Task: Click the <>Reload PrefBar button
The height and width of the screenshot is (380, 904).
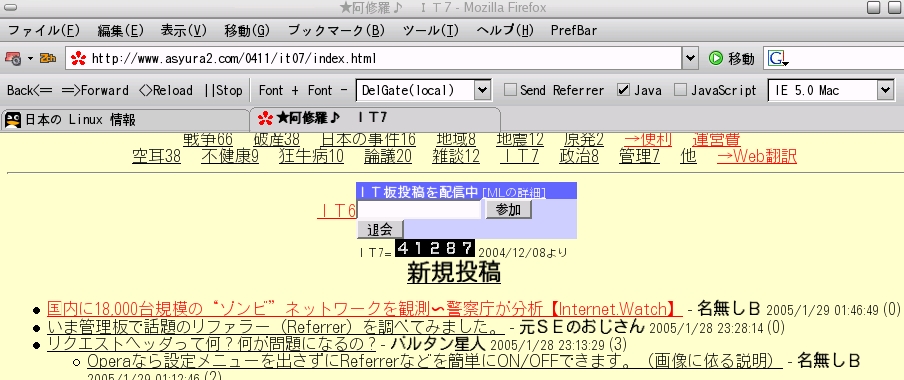Action: pyautogui.click(x=165, y=91)
